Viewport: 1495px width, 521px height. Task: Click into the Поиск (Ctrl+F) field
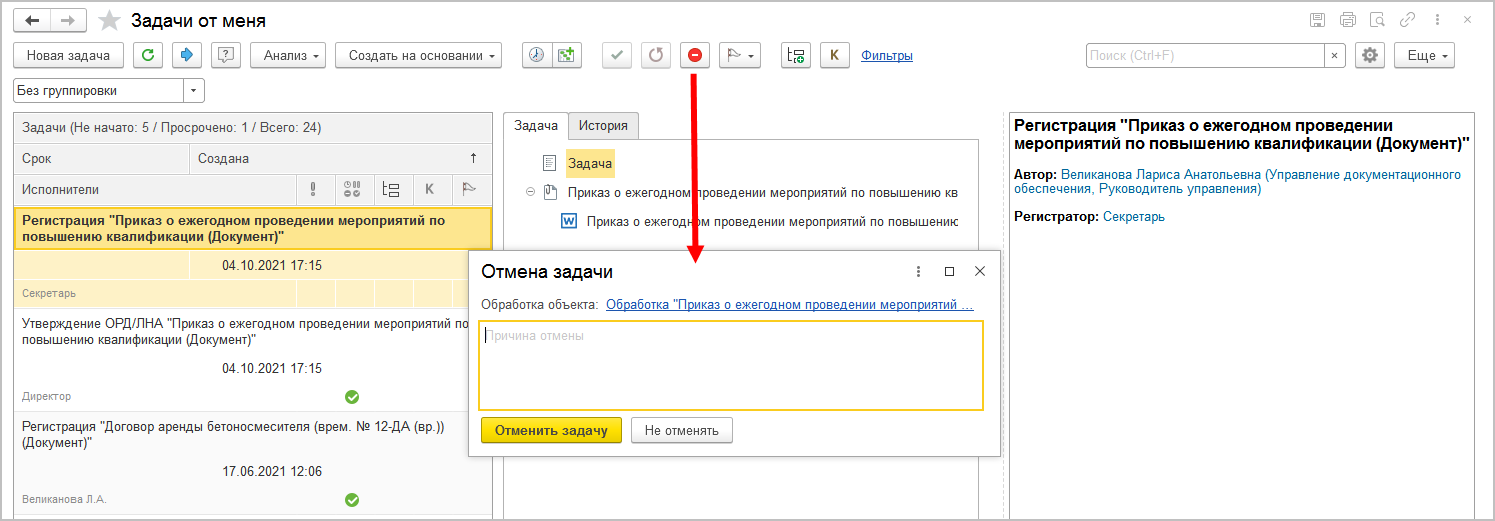[x=1205, y=56]
